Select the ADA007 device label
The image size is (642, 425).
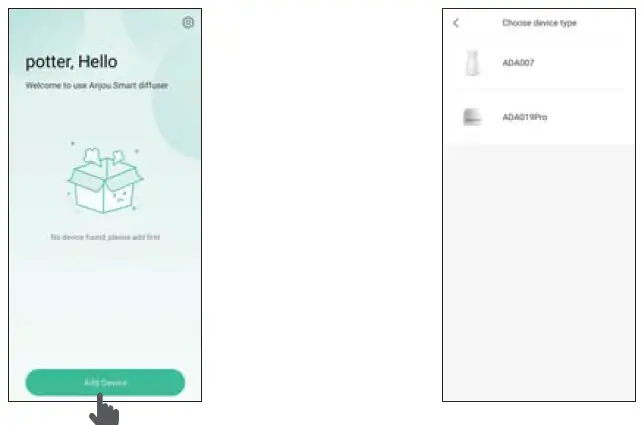pos(518,63)
